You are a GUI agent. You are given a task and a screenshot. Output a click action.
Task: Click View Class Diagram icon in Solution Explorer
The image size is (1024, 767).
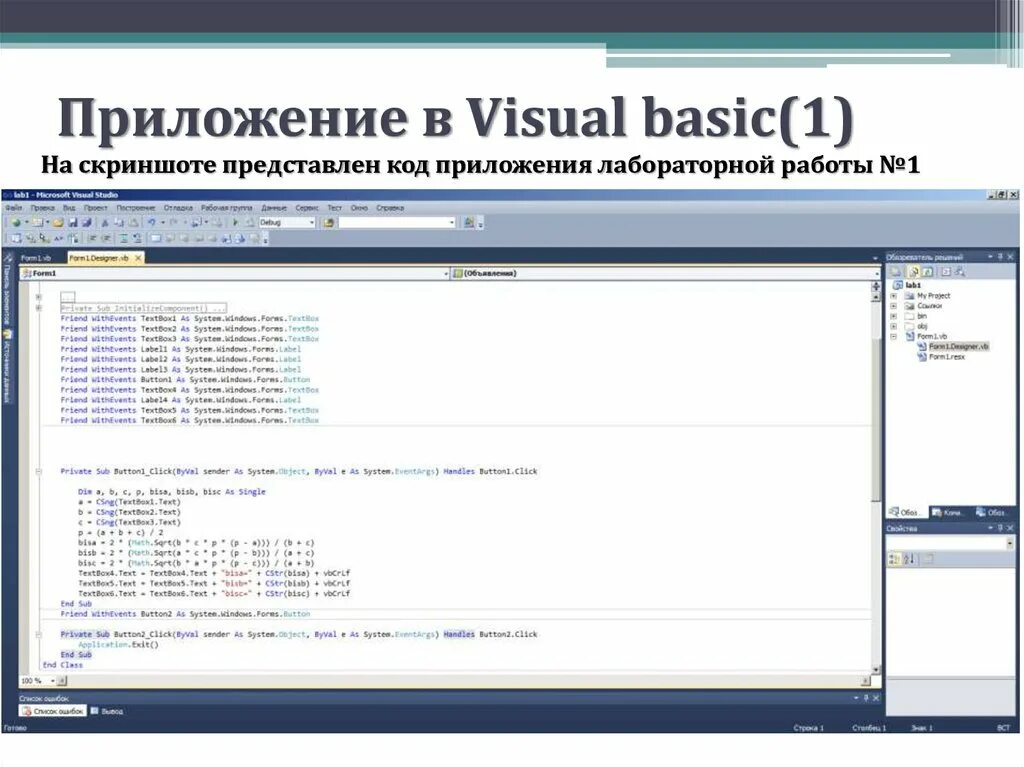coord(960,272)
